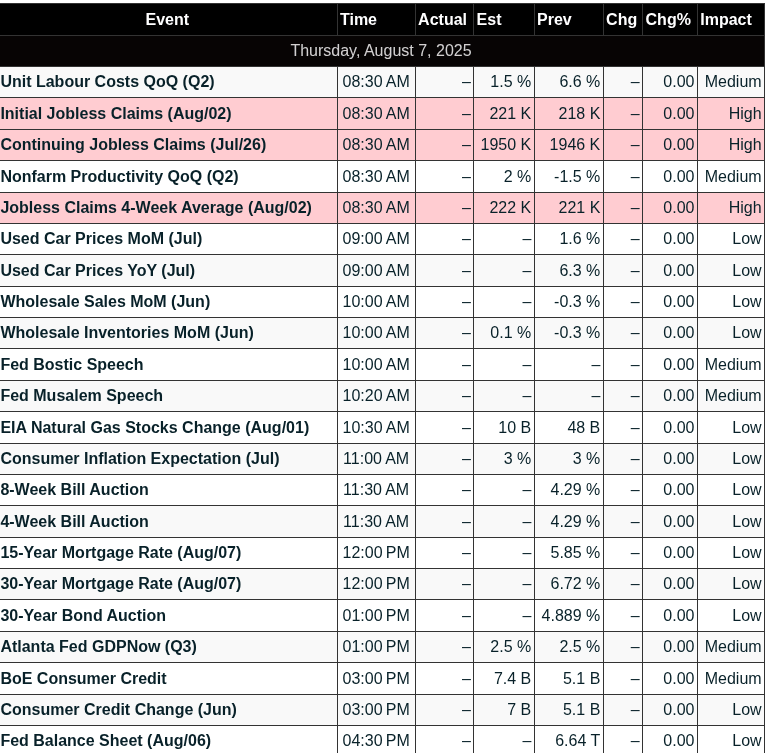
Task: Open Nonfarm Productivity QoQ (Q2) event
Action: (119, 176)
